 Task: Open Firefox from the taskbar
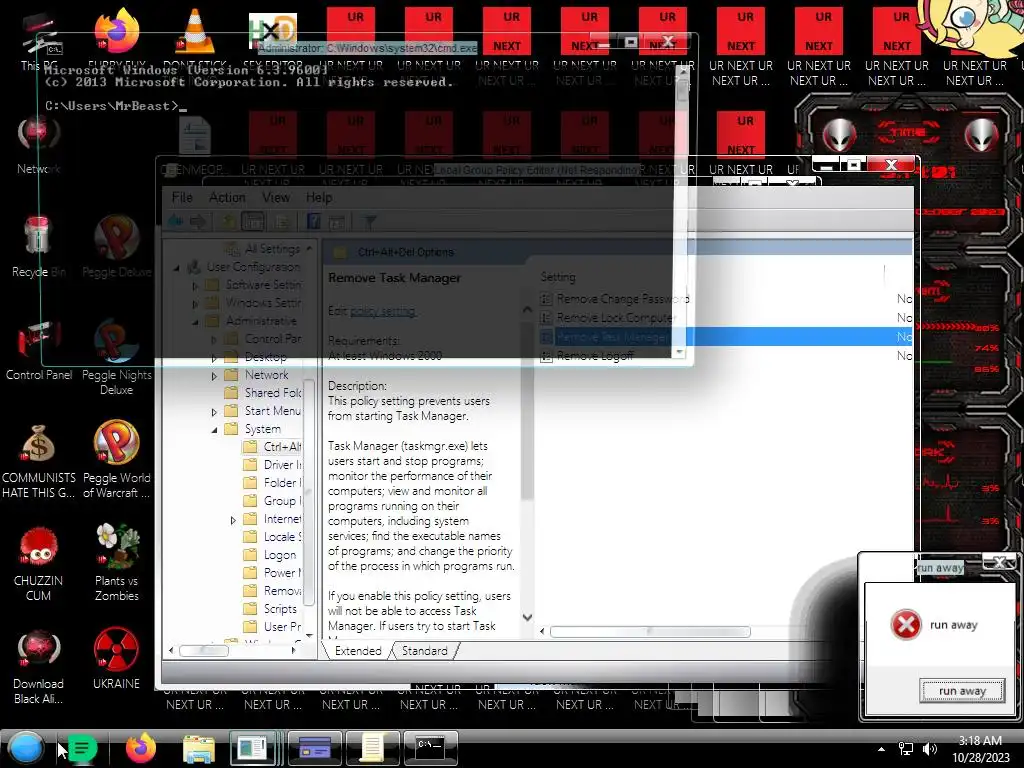[140, 748]
